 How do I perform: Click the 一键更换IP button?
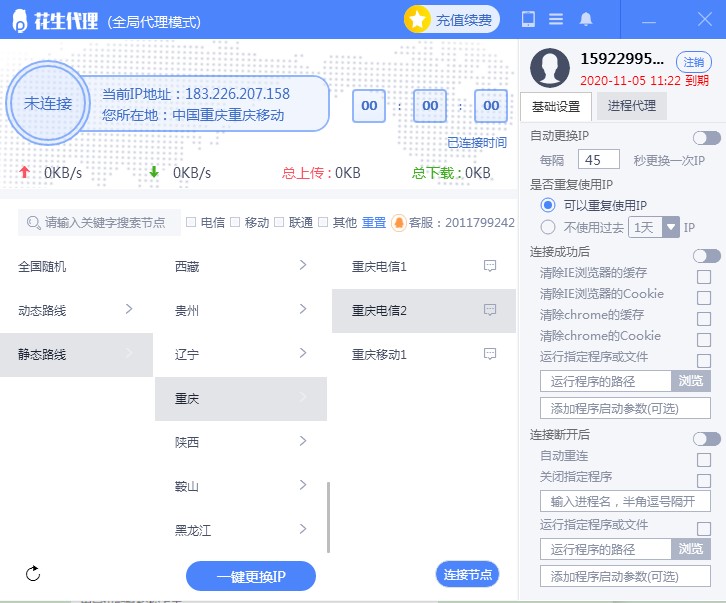point(251,576)
